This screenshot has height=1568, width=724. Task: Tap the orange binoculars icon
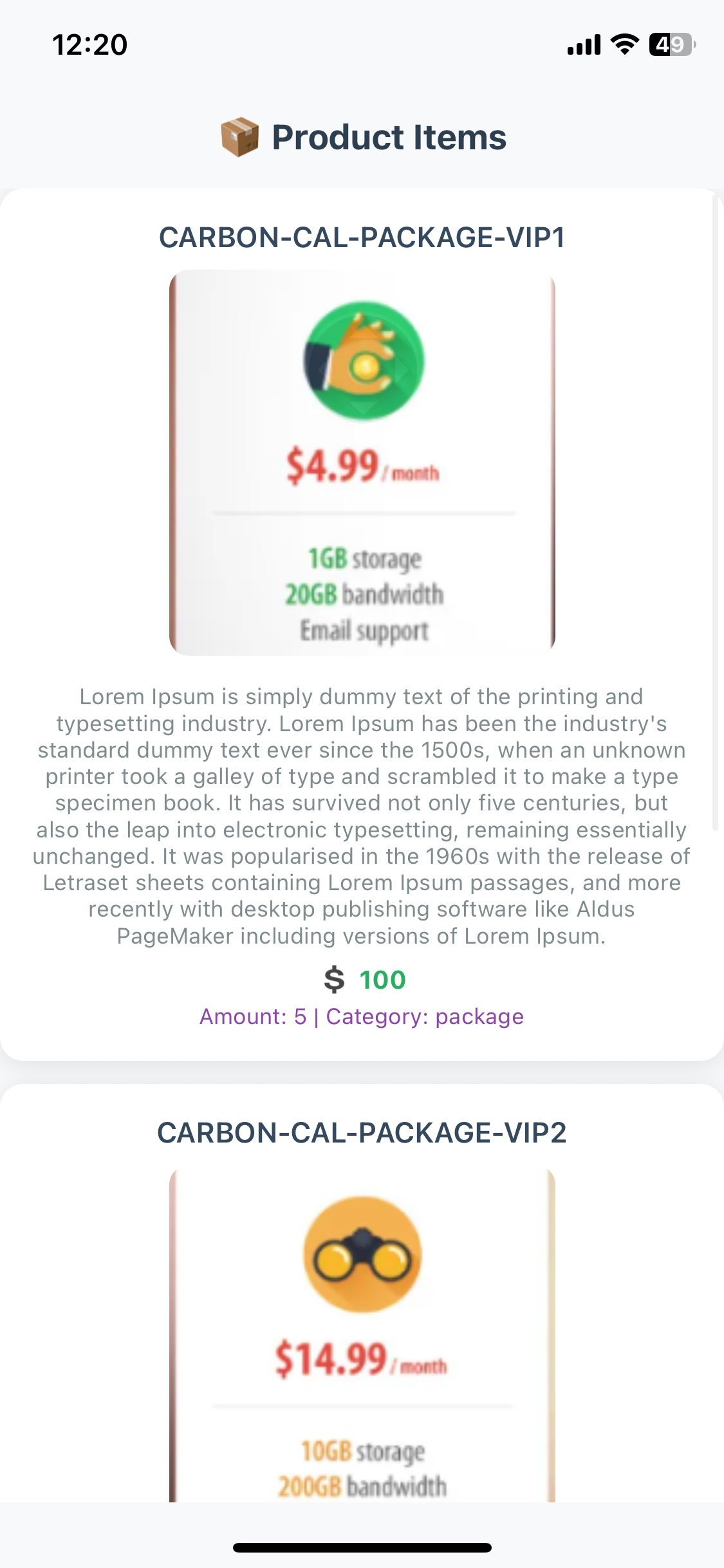(x=363, y=1254)
